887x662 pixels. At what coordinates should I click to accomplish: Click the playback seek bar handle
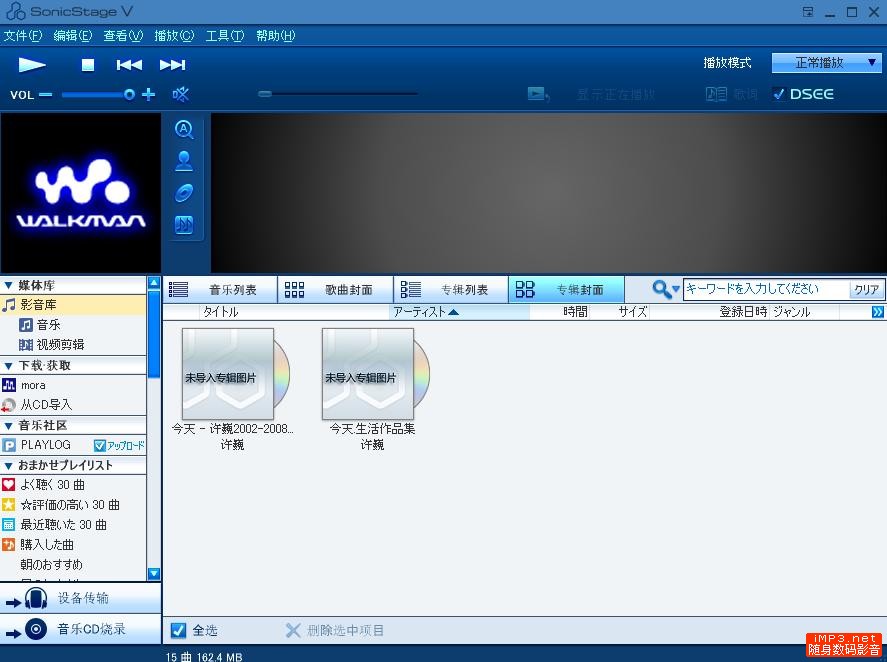265,94
